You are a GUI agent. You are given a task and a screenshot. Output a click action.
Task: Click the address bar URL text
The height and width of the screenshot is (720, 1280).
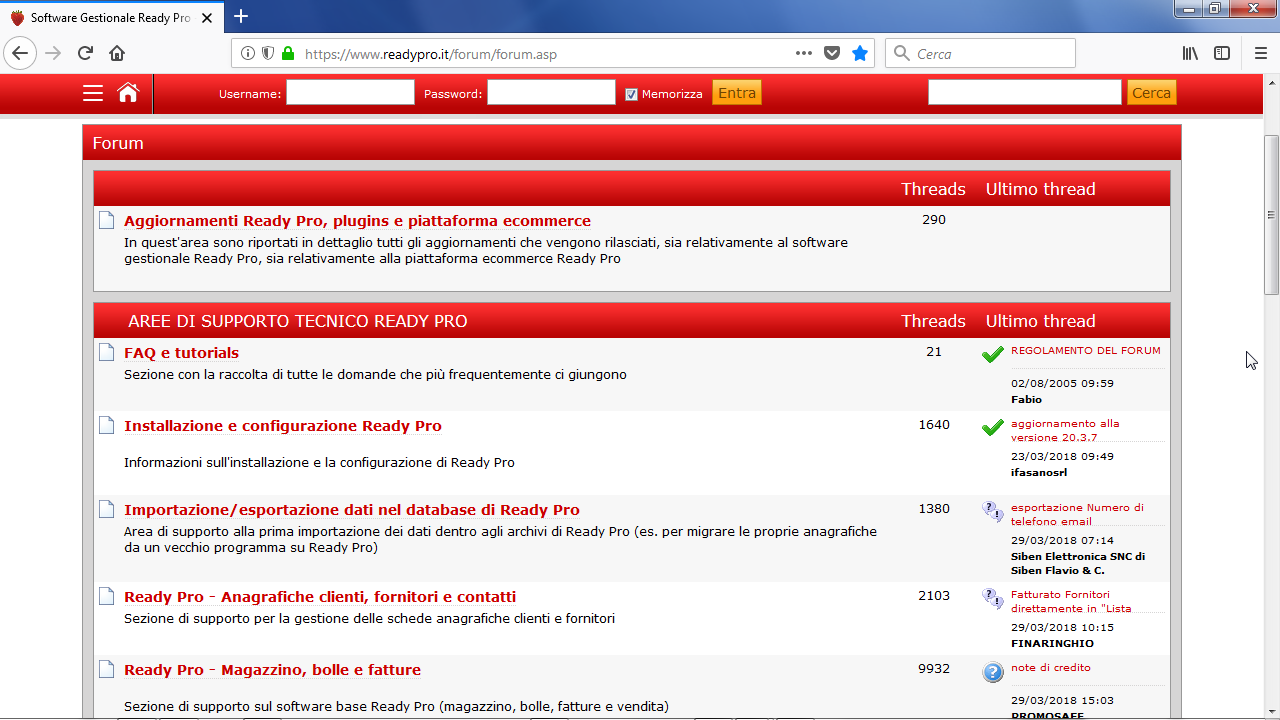point(431,54)
